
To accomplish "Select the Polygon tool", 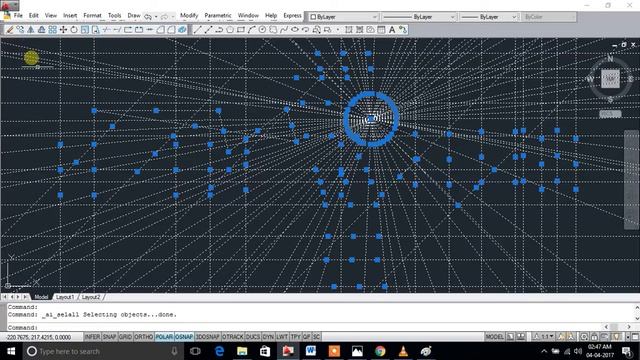I will tap(230, 30).
